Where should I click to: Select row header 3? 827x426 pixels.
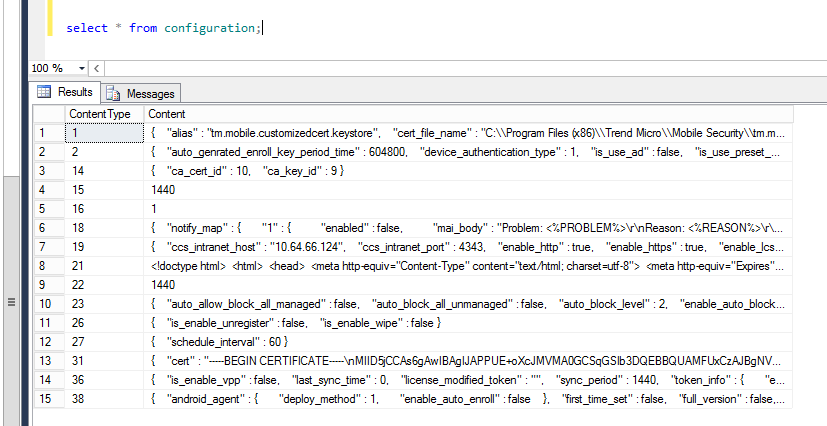click(x=50, y=171)
